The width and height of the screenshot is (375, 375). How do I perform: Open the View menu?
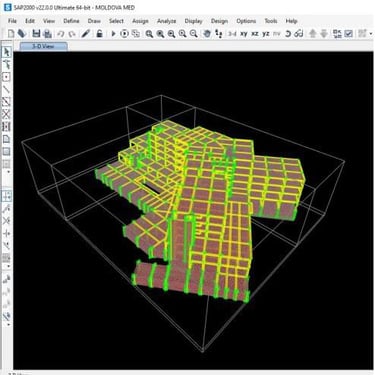(49, 21)
